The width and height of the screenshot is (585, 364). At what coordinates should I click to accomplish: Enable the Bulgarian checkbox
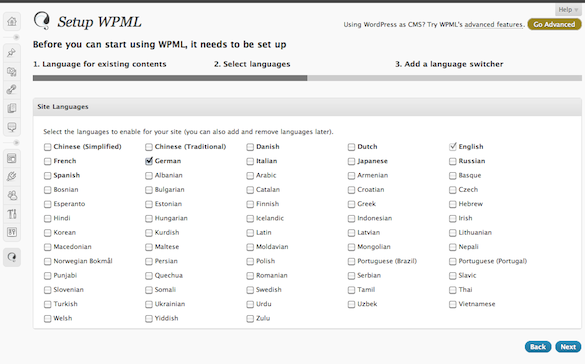pyautogui.click(x=149, y=190)
